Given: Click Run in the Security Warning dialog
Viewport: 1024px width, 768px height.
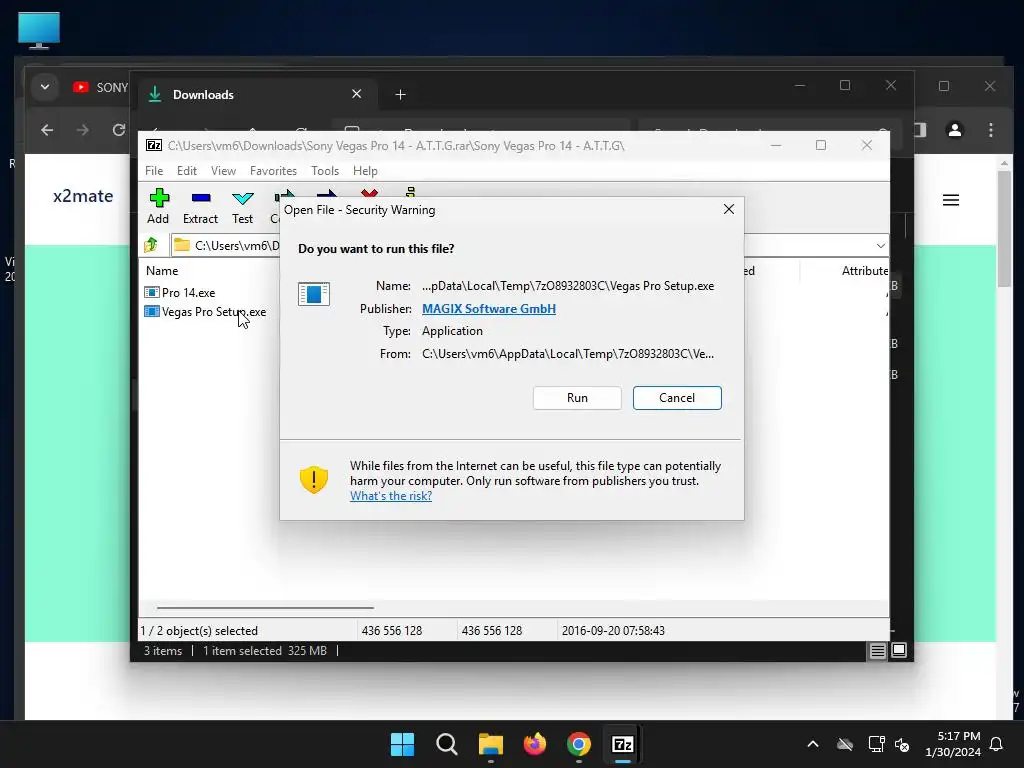Looking at the screenshot, I should pyautogui.click(x=577, y=398).
